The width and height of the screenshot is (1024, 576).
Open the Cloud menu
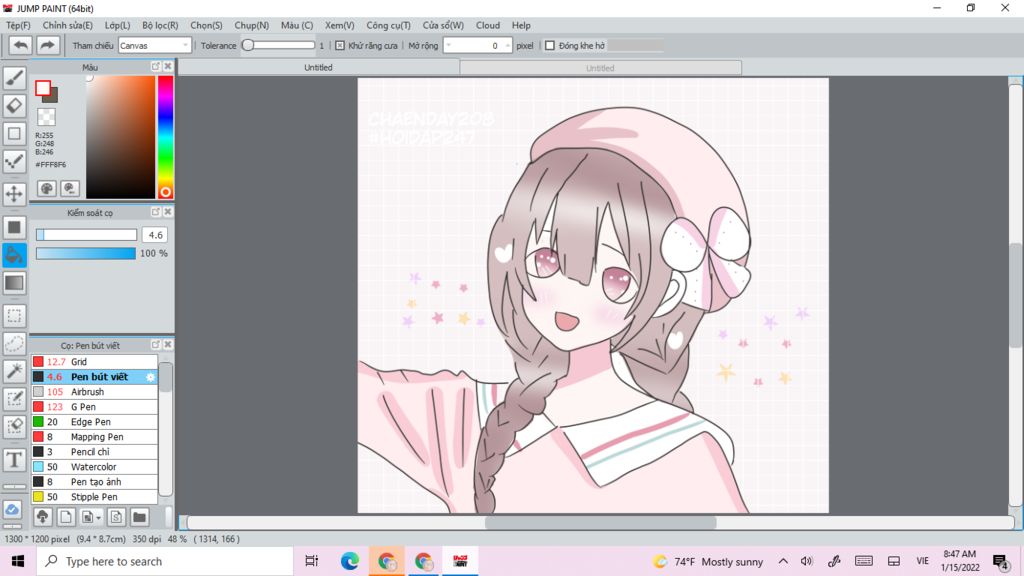pyautogui.click(x=488, y=25)
